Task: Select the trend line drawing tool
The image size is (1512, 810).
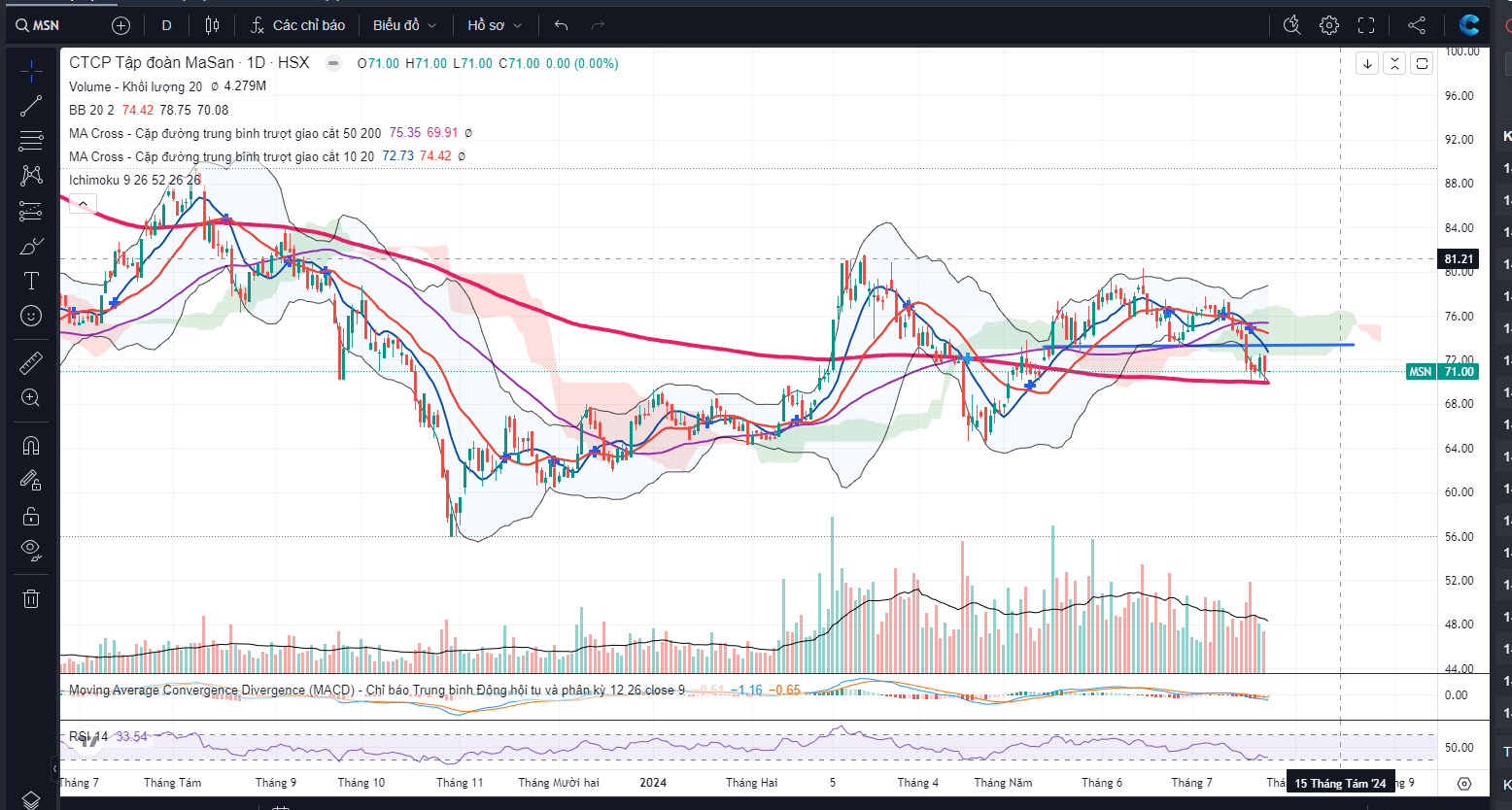Action: click(x=31, y=106)
